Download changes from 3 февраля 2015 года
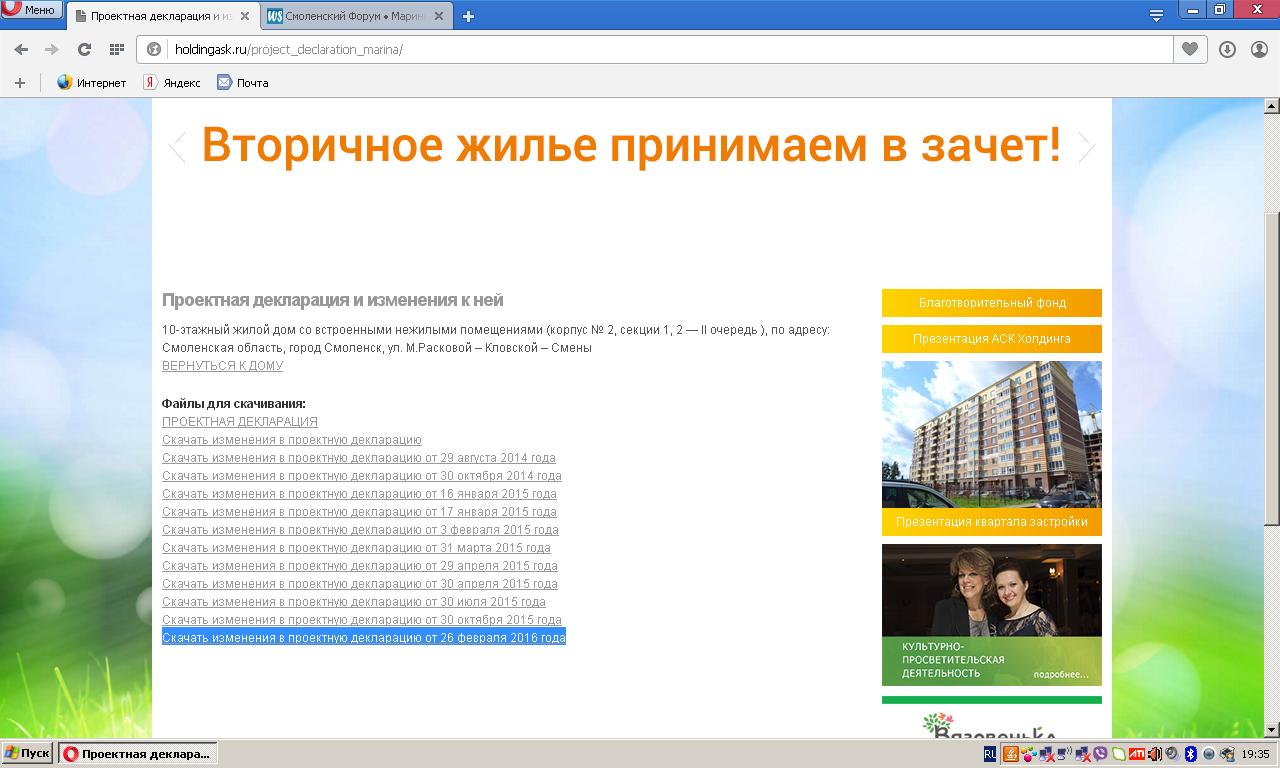 pos(360,530)
